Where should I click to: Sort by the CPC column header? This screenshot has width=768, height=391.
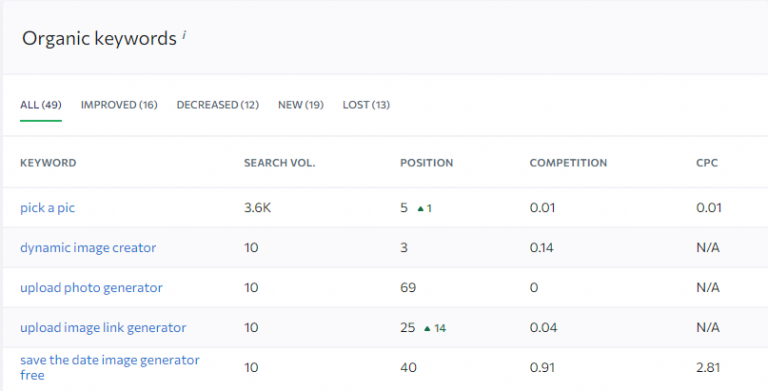(x=707, y=163)
